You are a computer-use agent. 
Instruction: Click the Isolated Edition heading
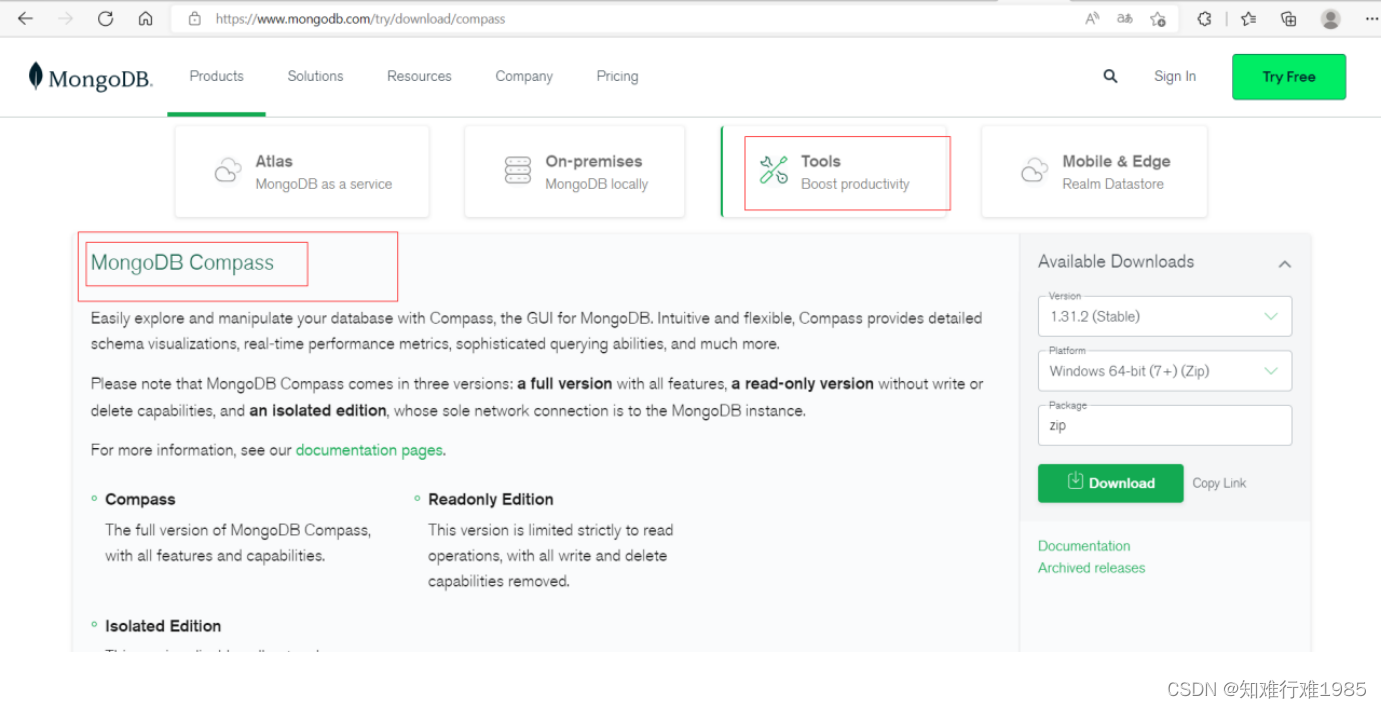coord(163,626)
